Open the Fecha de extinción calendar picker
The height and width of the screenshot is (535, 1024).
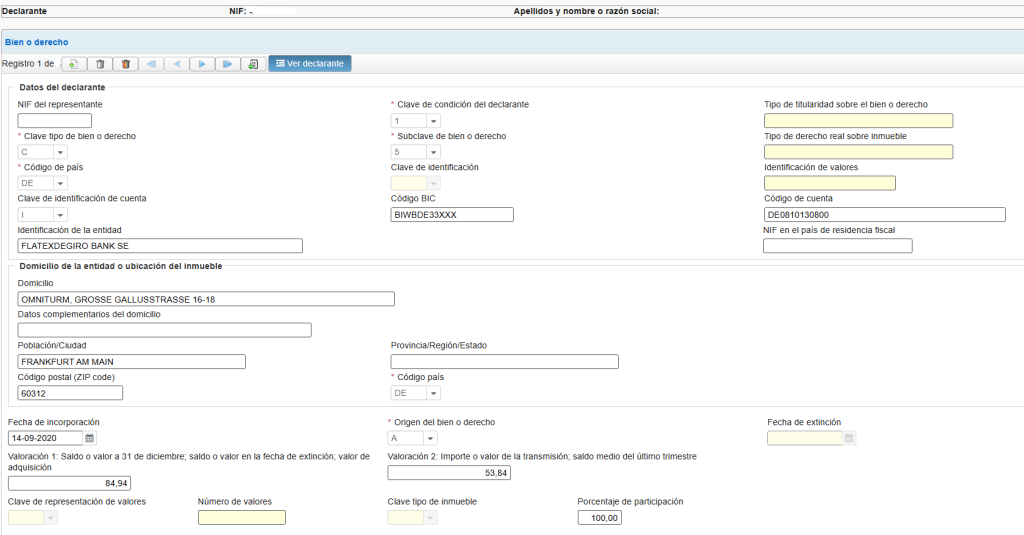tap(849, 438)
